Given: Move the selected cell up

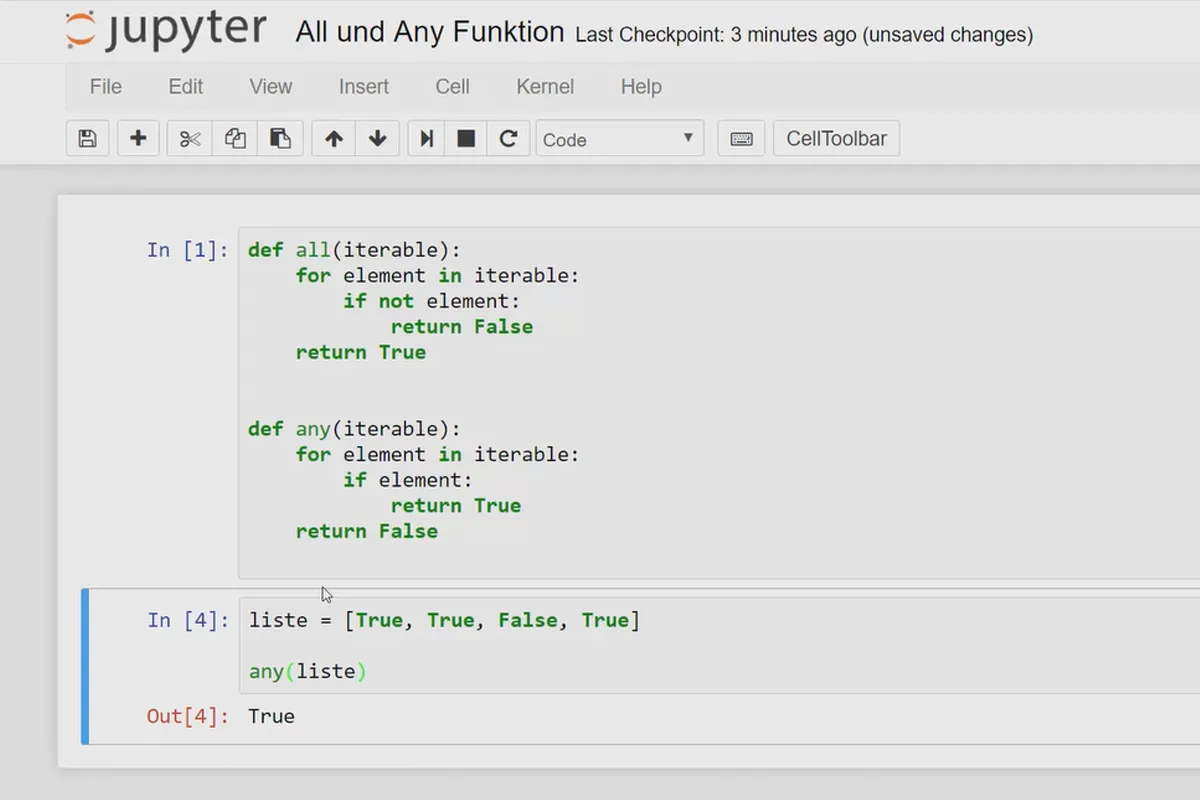Looking at the screenshot, I should (334, 139).
